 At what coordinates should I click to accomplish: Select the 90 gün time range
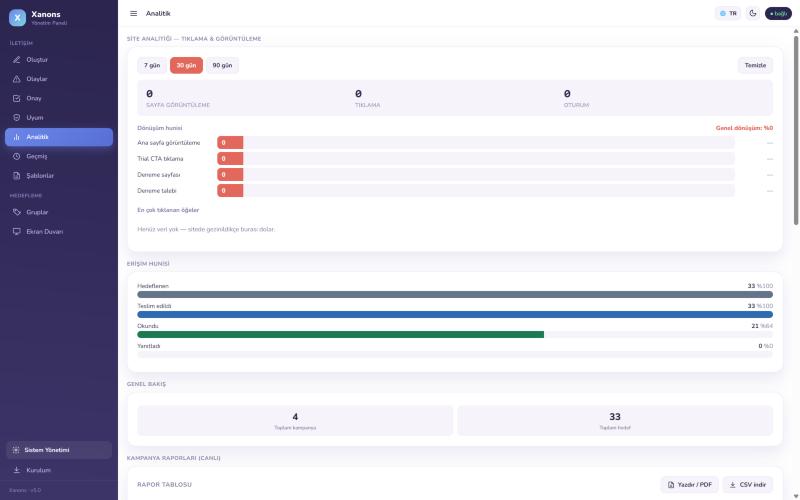pyautogui.click(x=222, y=65)
